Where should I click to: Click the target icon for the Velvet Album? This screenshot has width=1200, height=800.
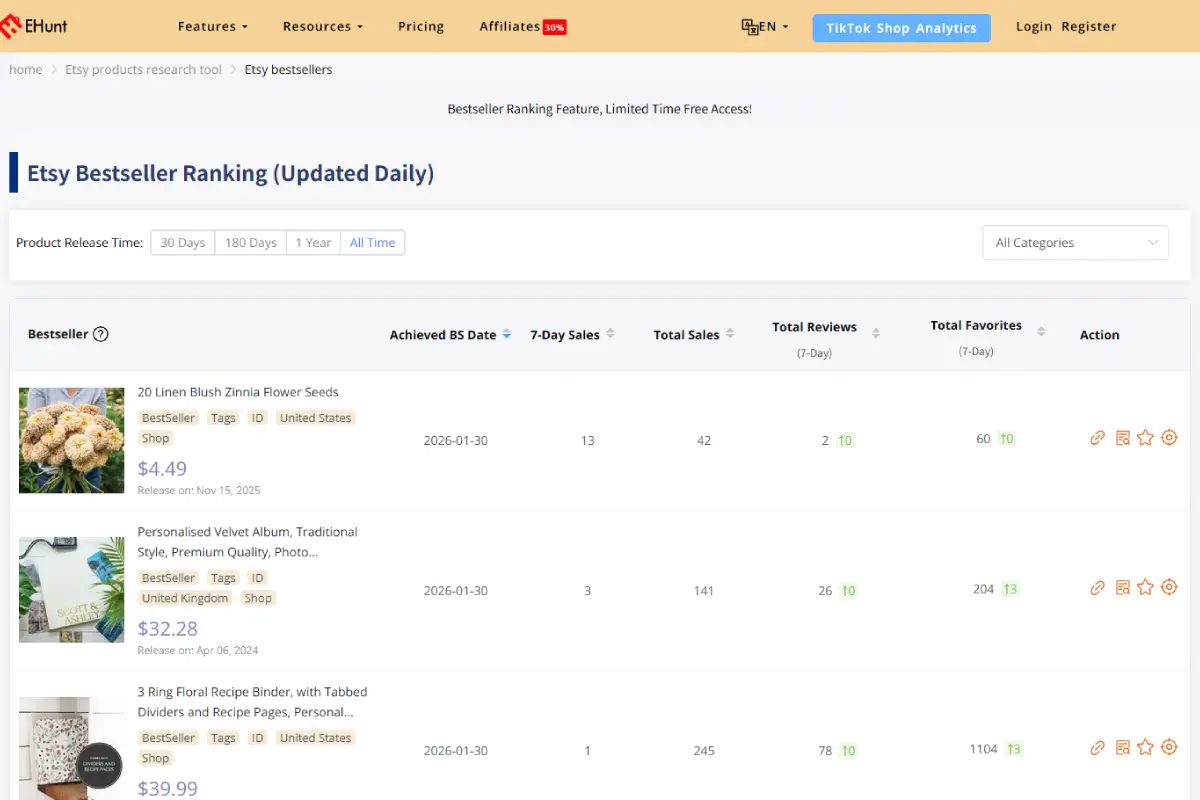pos(1169,587)
